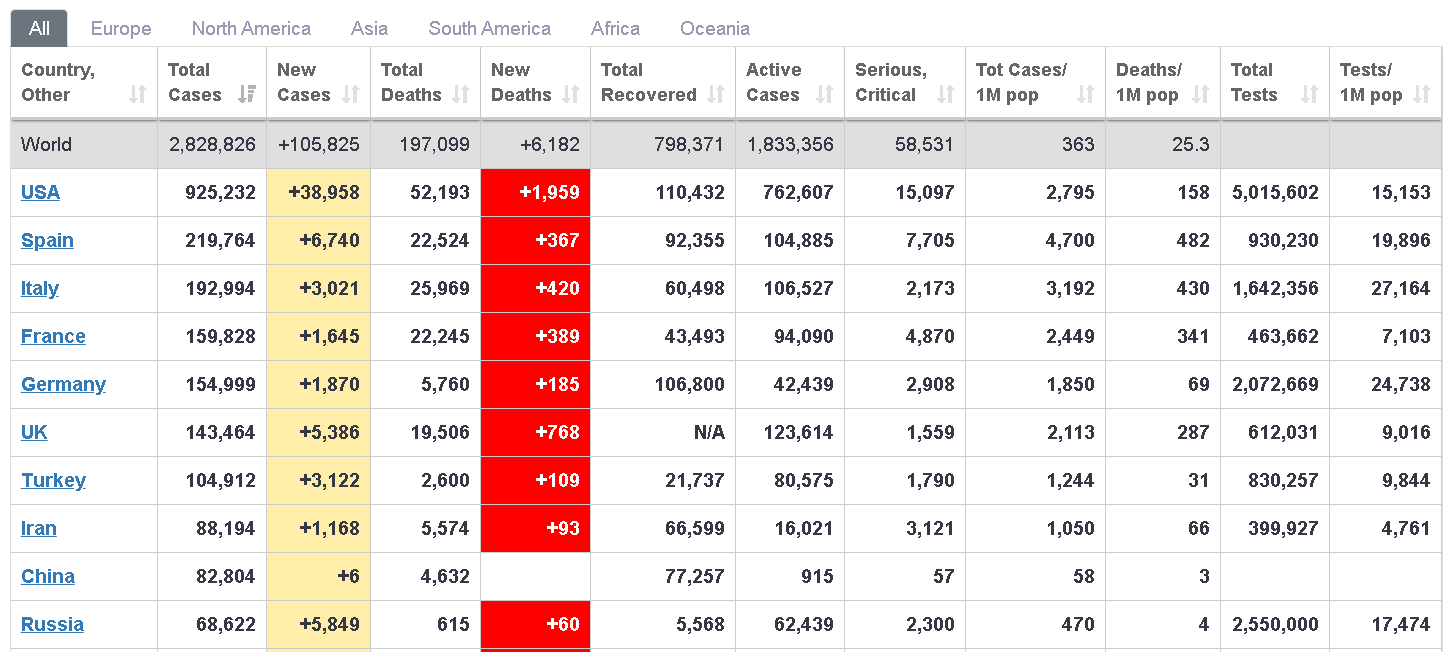The height and width of the screenshot is (652, 1449).
Task: Click the Total Recovered header label
Action: coord(648,82)
